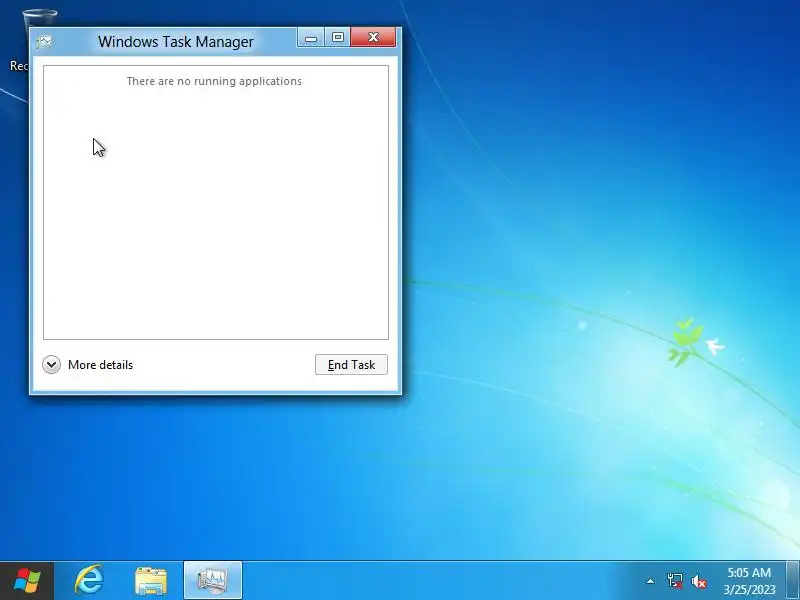Open the Start menu
800x600 pixels.
27,581
